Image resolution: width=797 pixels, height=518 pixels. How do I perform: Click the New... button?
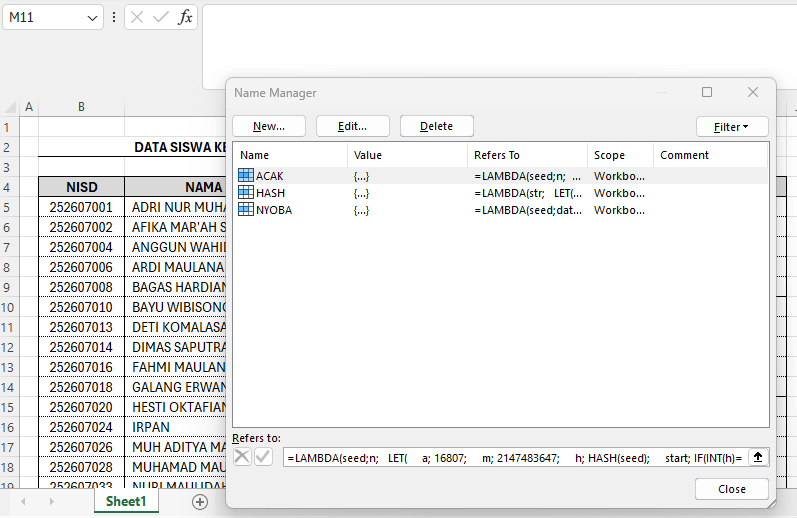tap(269, 126)
